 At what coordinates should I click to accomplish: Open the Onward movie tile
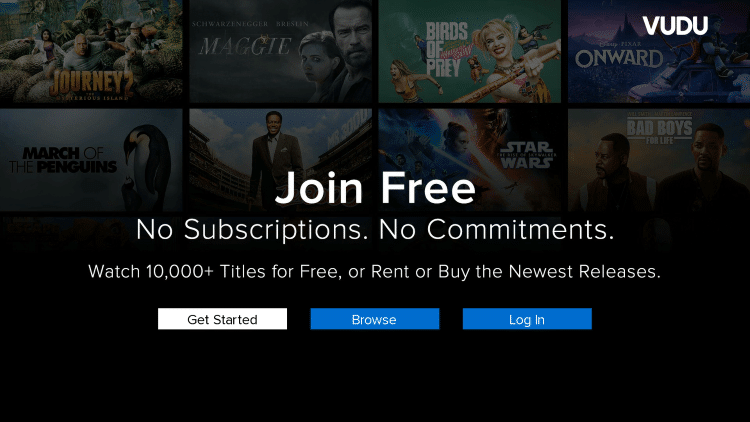click(x=659, y=51)
